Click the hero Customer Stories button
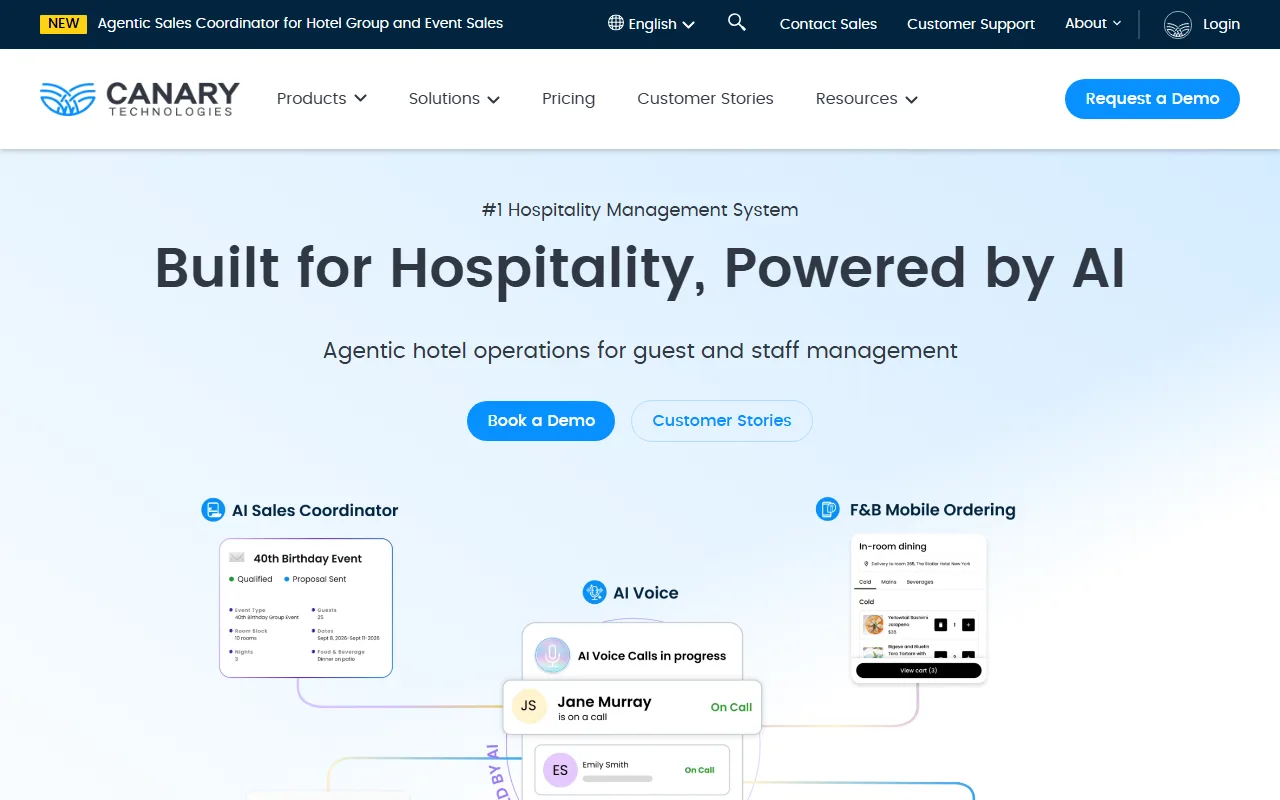1280x800 pixels. coord(722,421)
